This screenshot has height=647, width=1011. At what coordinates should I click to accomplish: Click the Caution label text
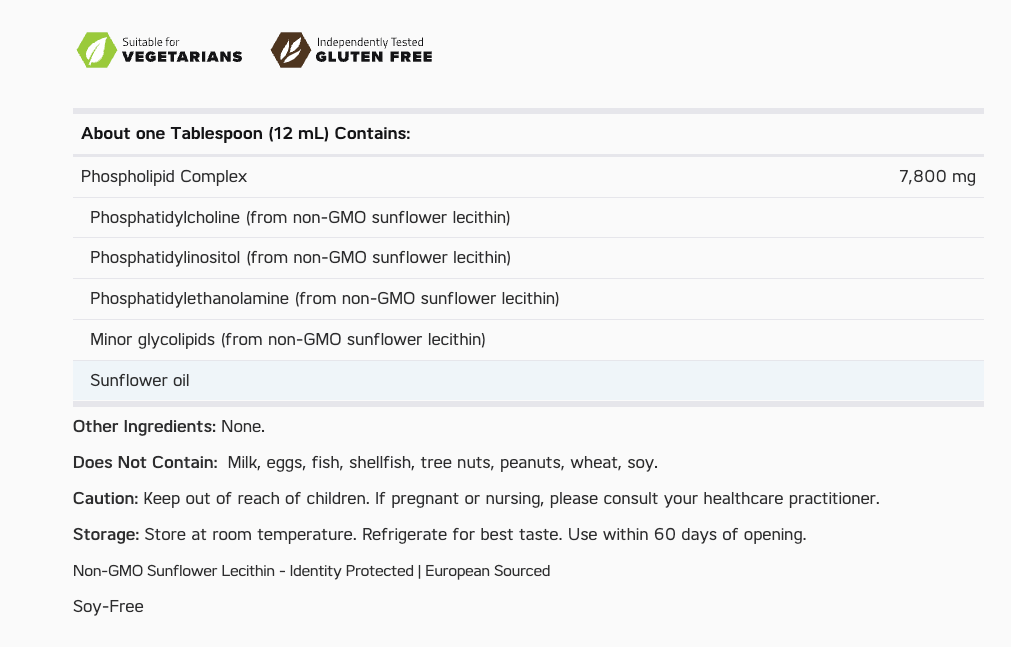click(x=105, y=498)
